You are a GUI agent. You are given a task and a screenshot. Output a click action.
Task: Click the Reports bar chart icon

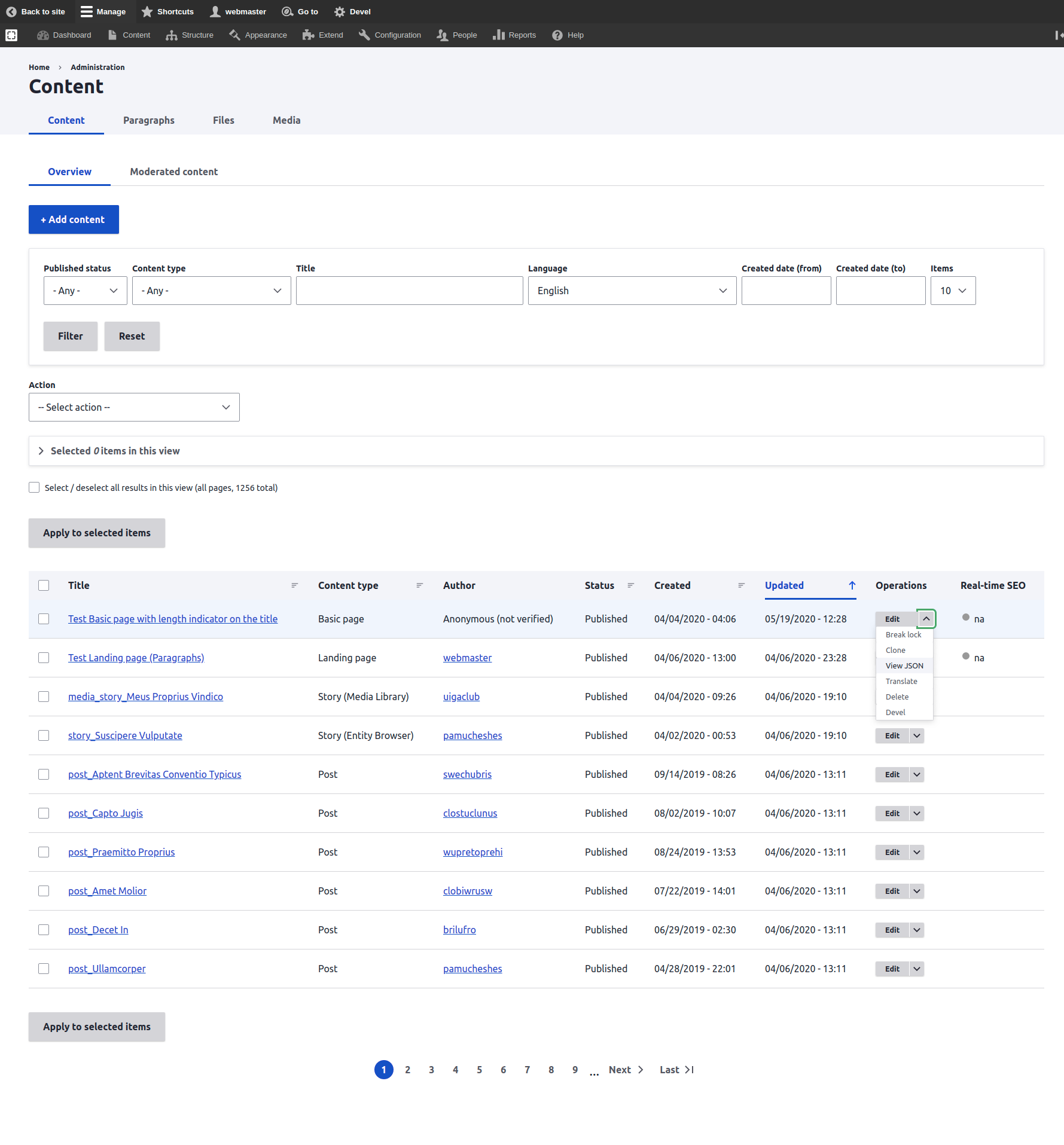pyautogui.click(x=499, y=35)
